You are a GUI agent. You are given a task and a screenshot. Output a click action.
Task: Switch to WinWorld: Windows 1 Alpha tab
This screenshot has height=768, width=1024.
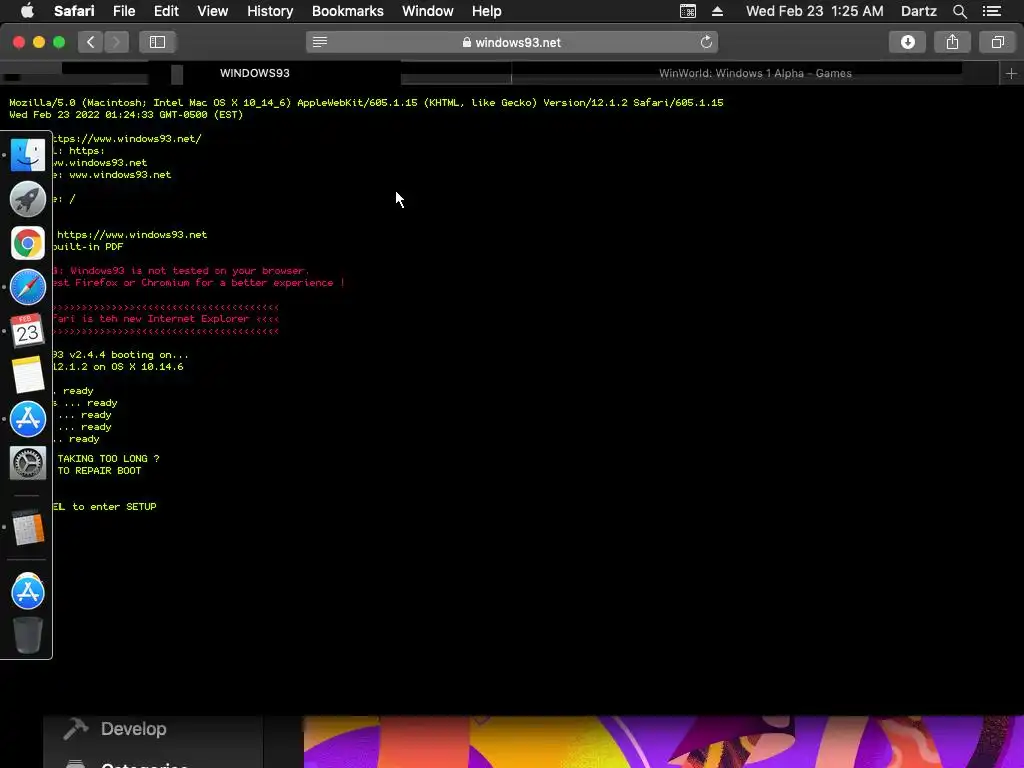[x=755, y=73]
